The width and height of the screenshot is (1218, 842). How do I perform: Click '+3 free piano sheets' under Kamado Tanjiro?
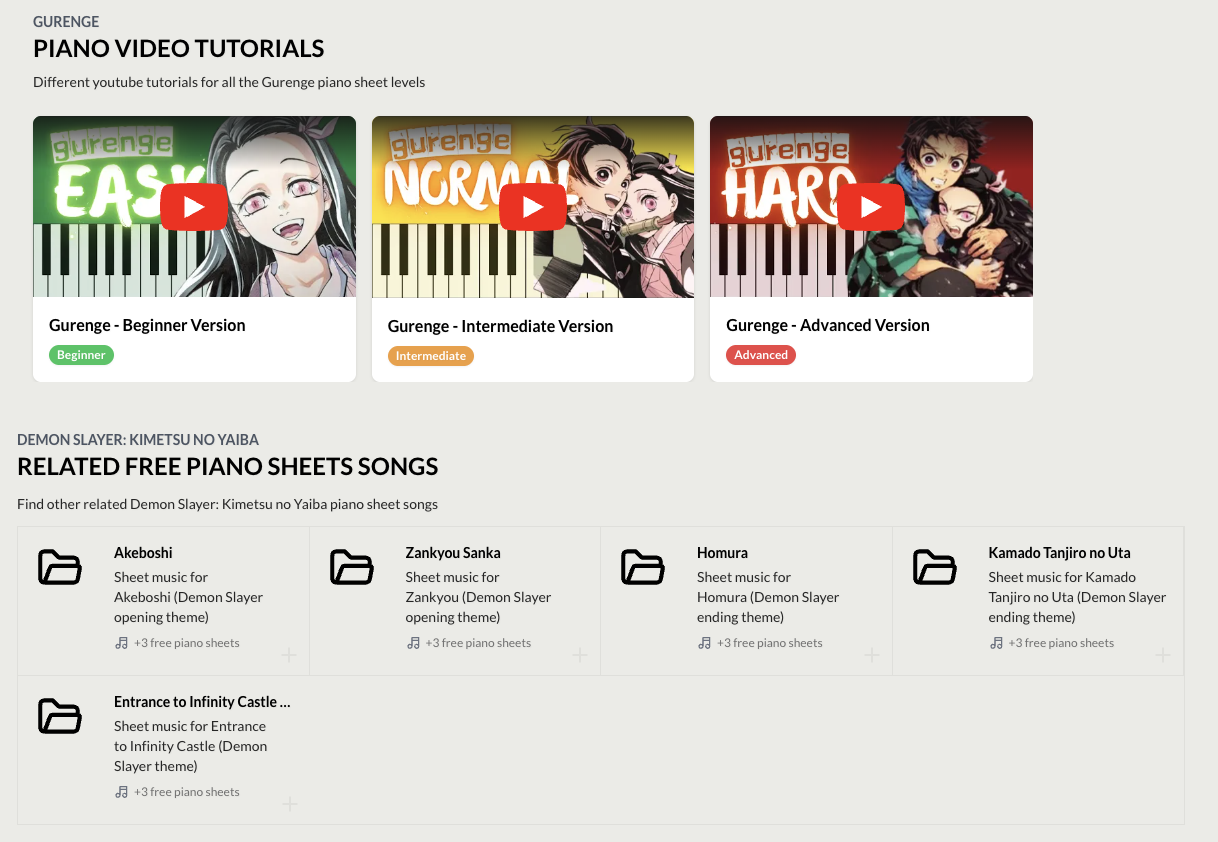pos(1061,643)
